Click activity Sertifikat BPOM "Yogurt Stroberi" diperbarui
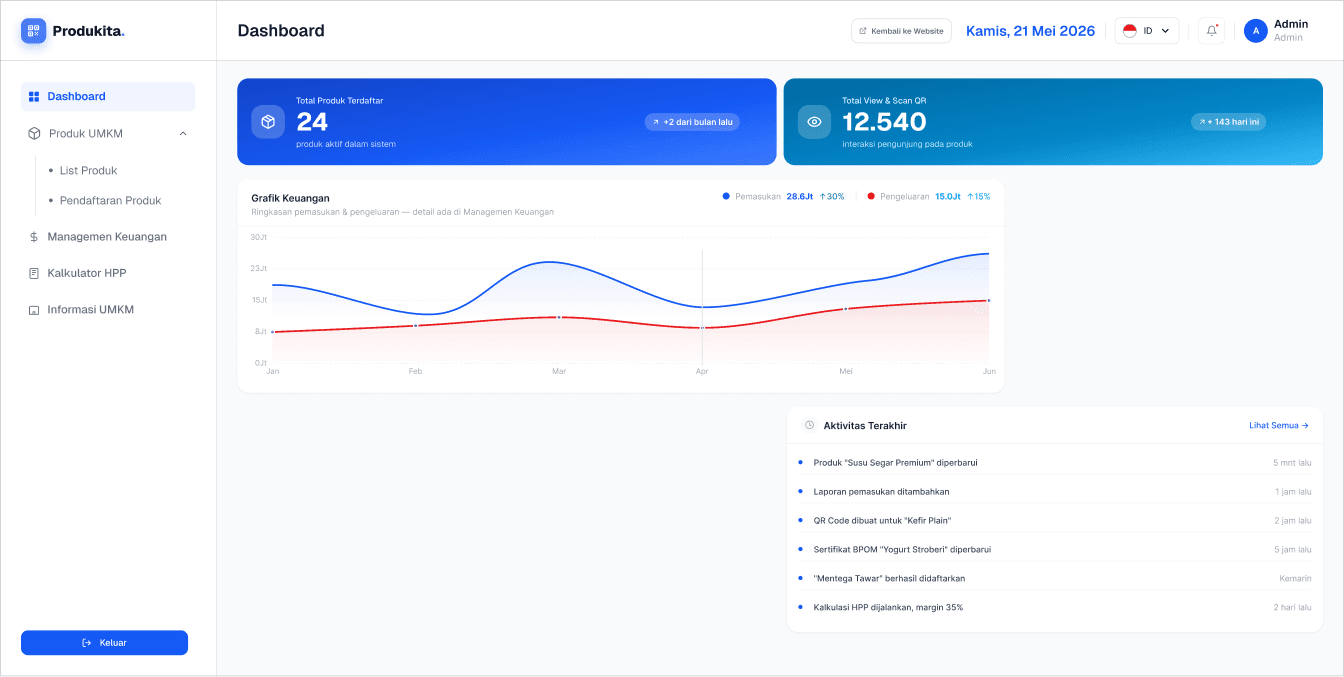Viewport: 1344px width, 677px height. (902, 550)
